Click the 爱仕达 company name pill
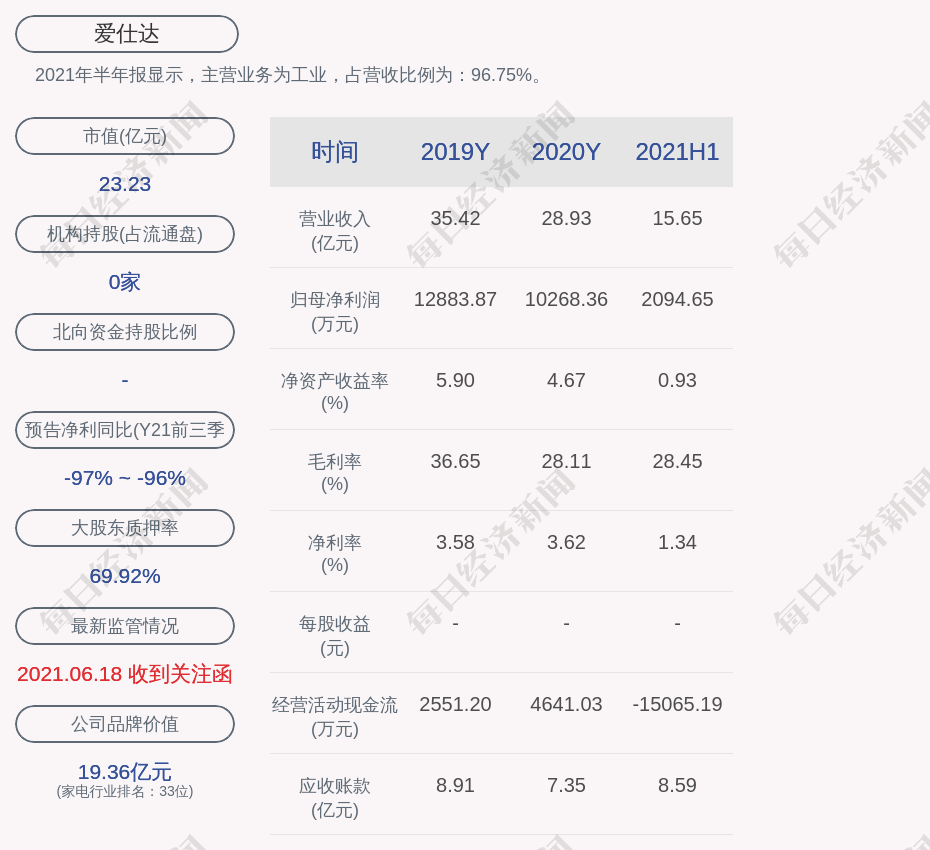Viewport: 930px width, 850px height. (127, 34)
